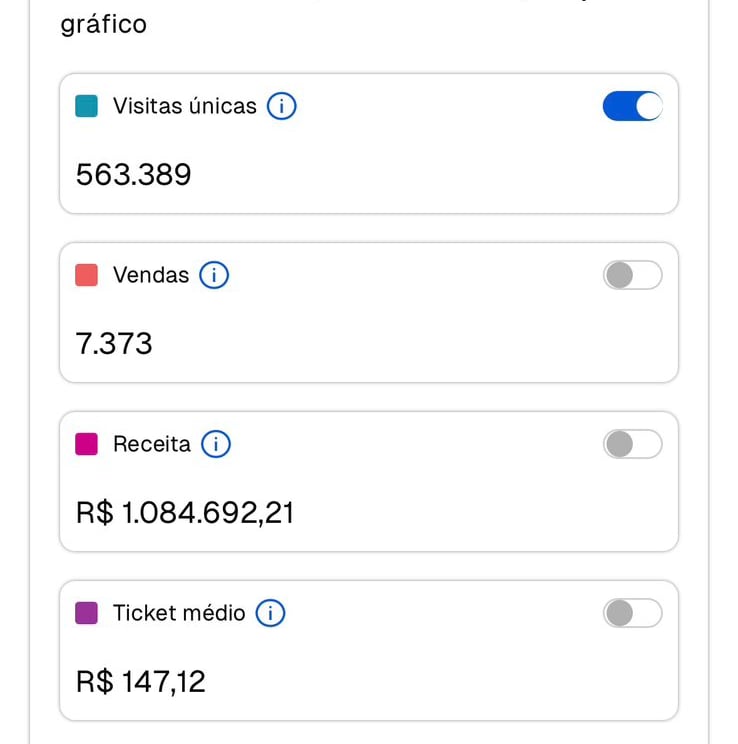Click the teal Visitas únicas color square

(87, 106)
